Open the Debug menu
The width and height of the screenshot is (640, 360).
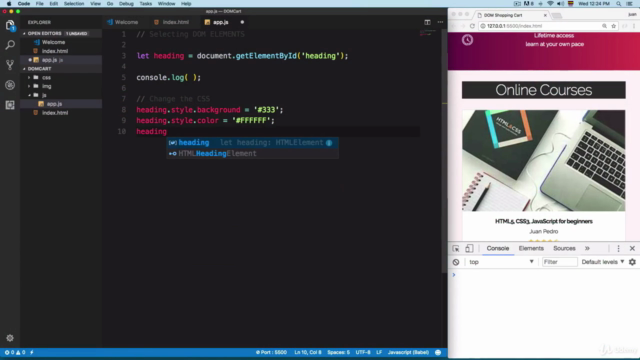(x=126, y=4)
